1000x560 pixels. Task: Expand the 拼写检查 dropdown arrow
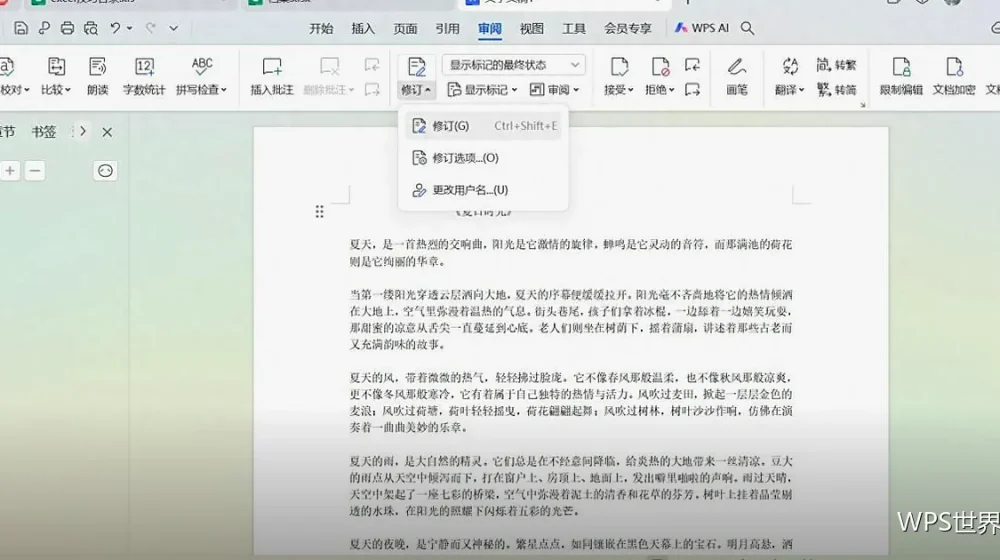(224, 90)
